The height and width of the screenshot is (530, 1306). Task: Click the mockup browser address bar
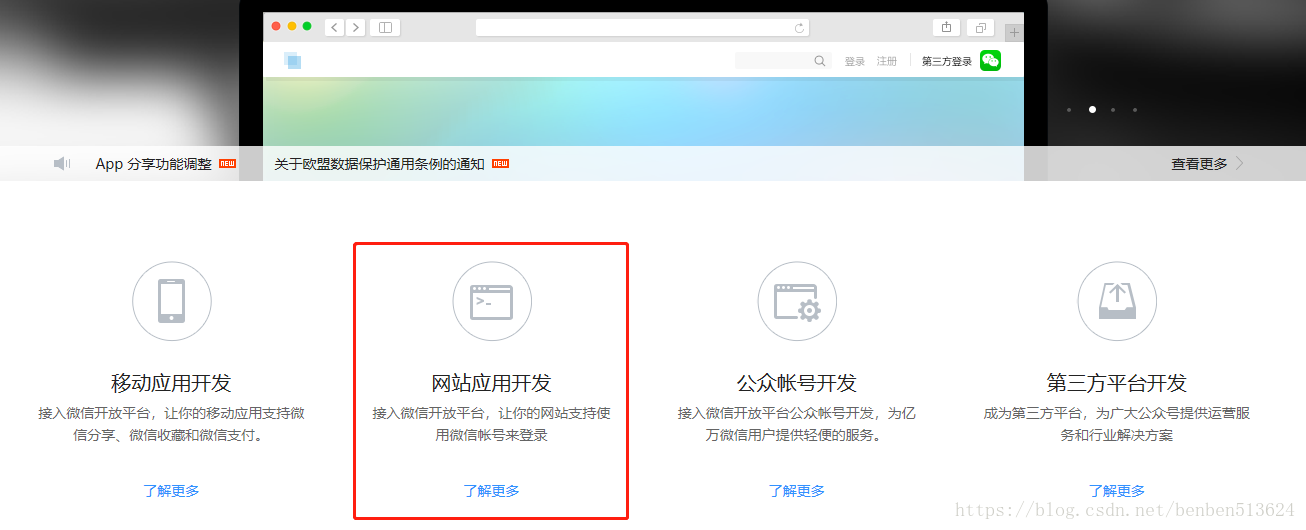click(x=642, y=28)
